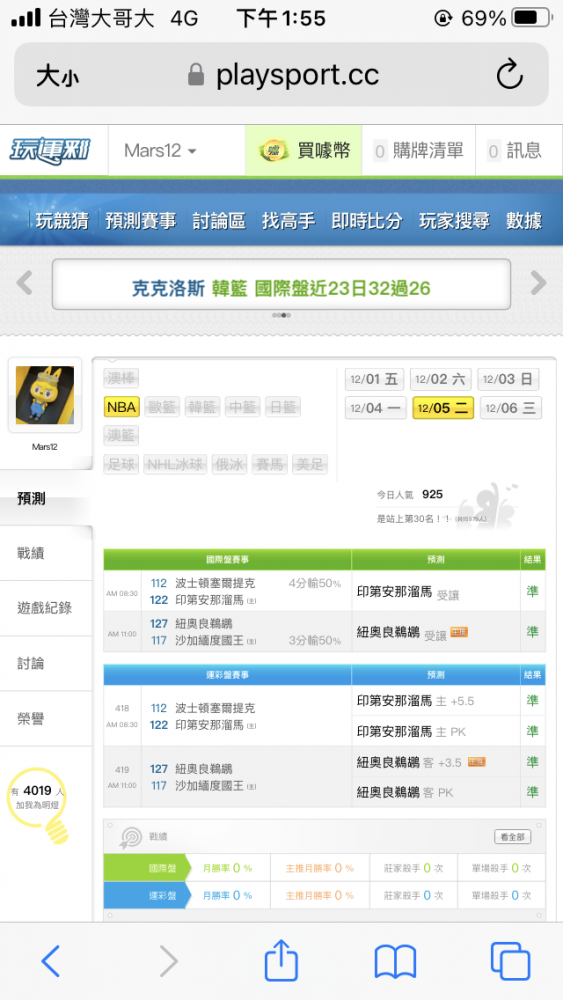Show the next banner with the right arrow

(538, 282)
